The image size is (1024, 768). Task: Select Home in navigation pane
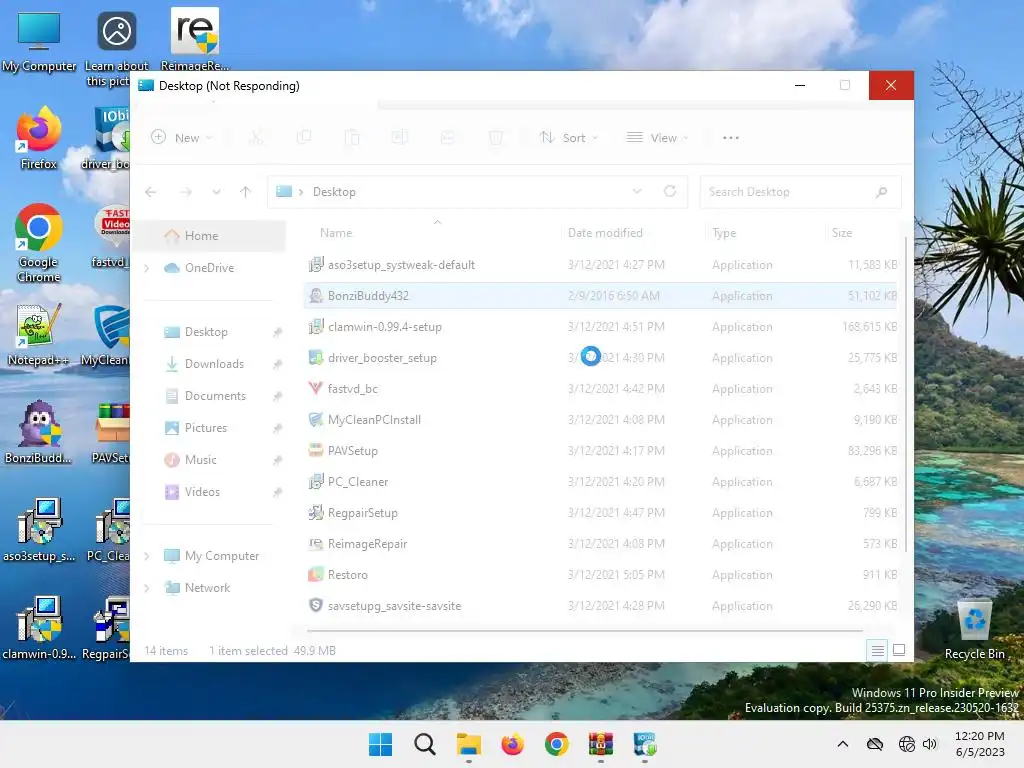pos(211,236)
